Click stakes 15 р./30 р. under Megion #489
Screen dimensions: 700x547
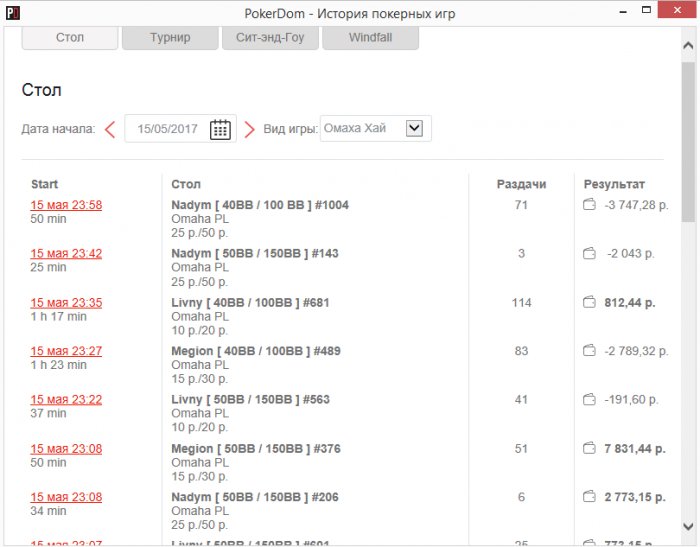pos(200,379)
